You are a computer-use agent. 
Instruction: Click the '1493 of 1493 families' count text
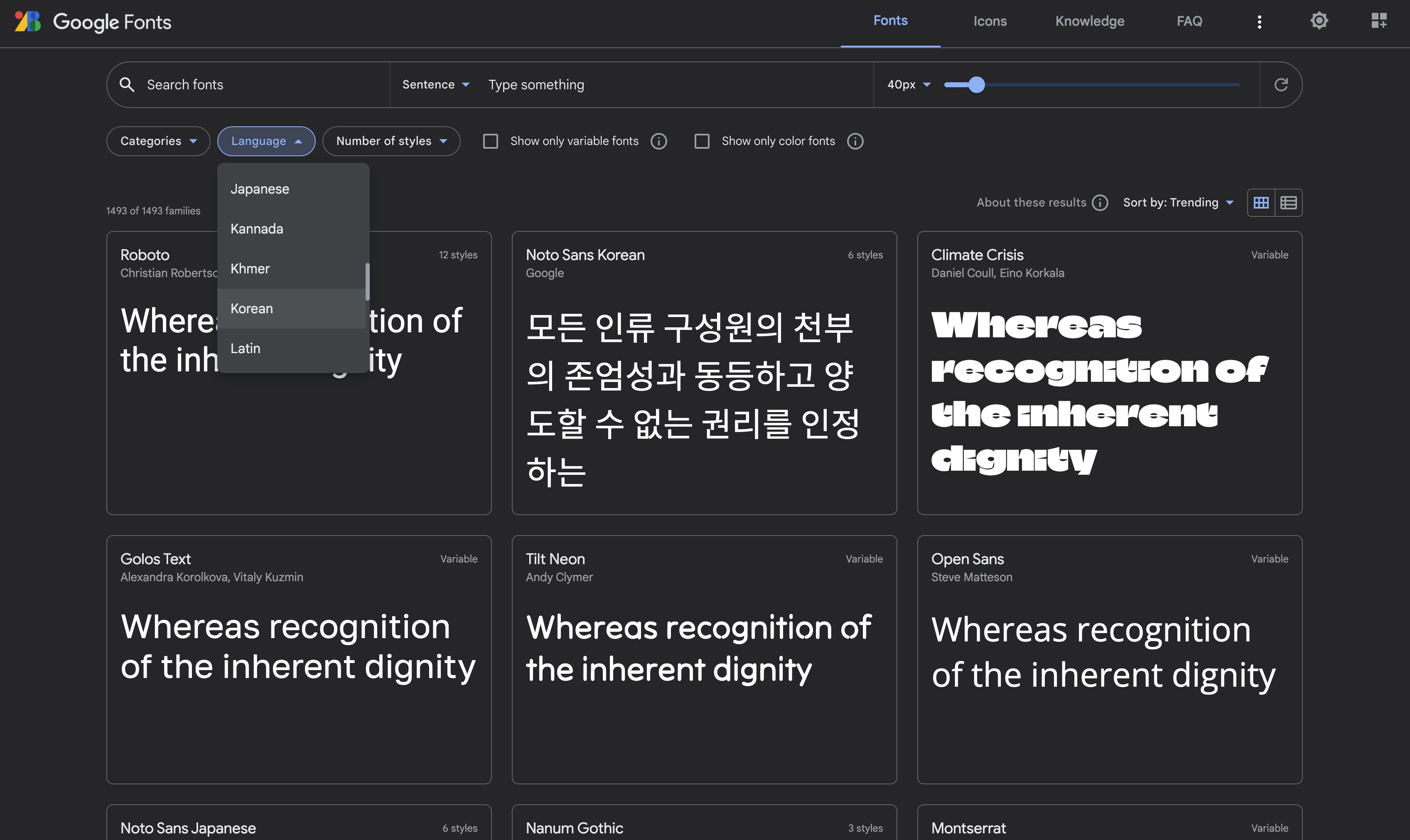[x=153, y=211]
